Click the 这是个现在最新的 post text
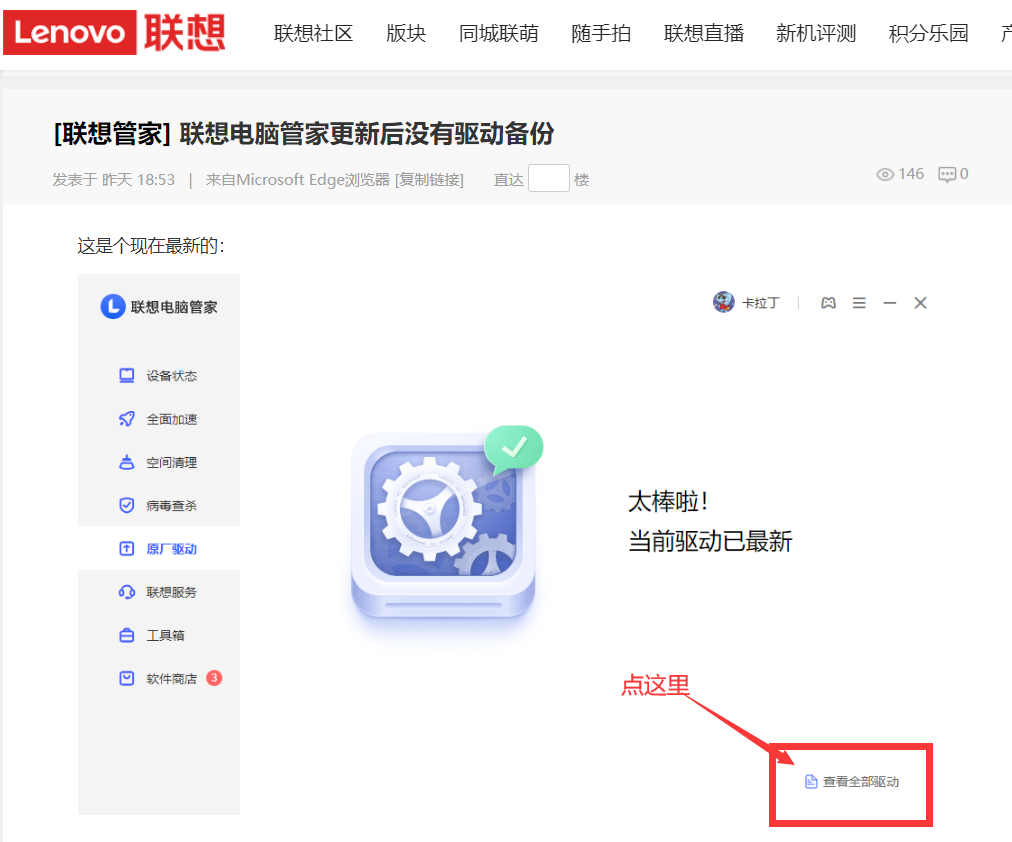Screen dimensions: 1012x842 pyautogui.click(x=151, y=246)
